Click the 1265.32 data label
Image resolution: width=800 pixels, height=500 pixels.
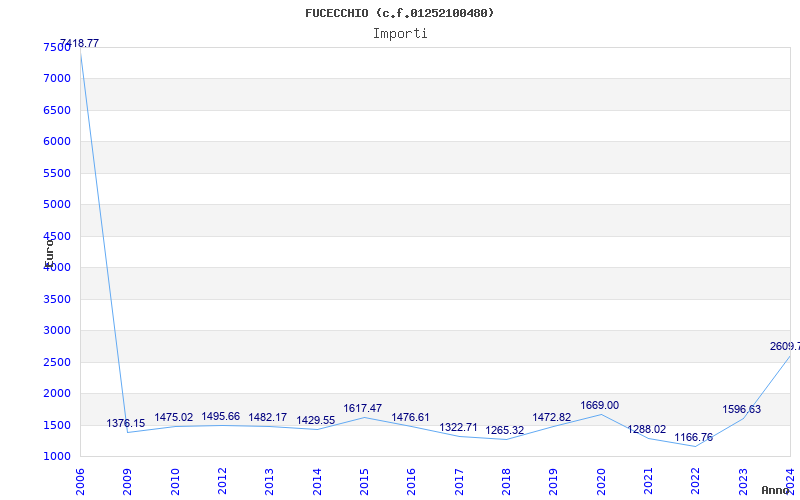click(505, 430)
